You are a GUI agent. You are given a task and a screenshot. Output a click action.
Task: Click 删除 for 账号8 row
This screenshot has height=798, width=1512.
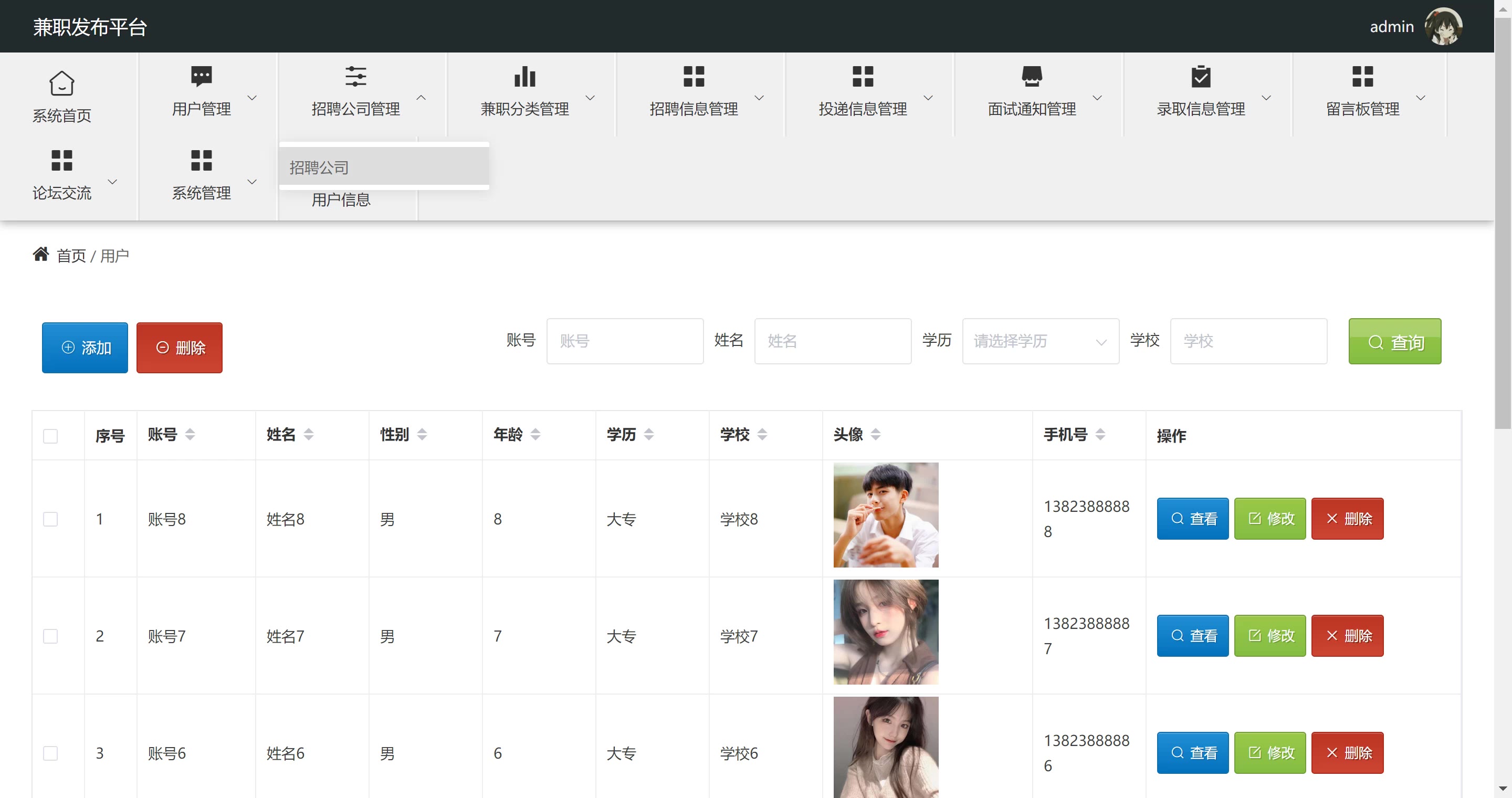click(1347, 519)
